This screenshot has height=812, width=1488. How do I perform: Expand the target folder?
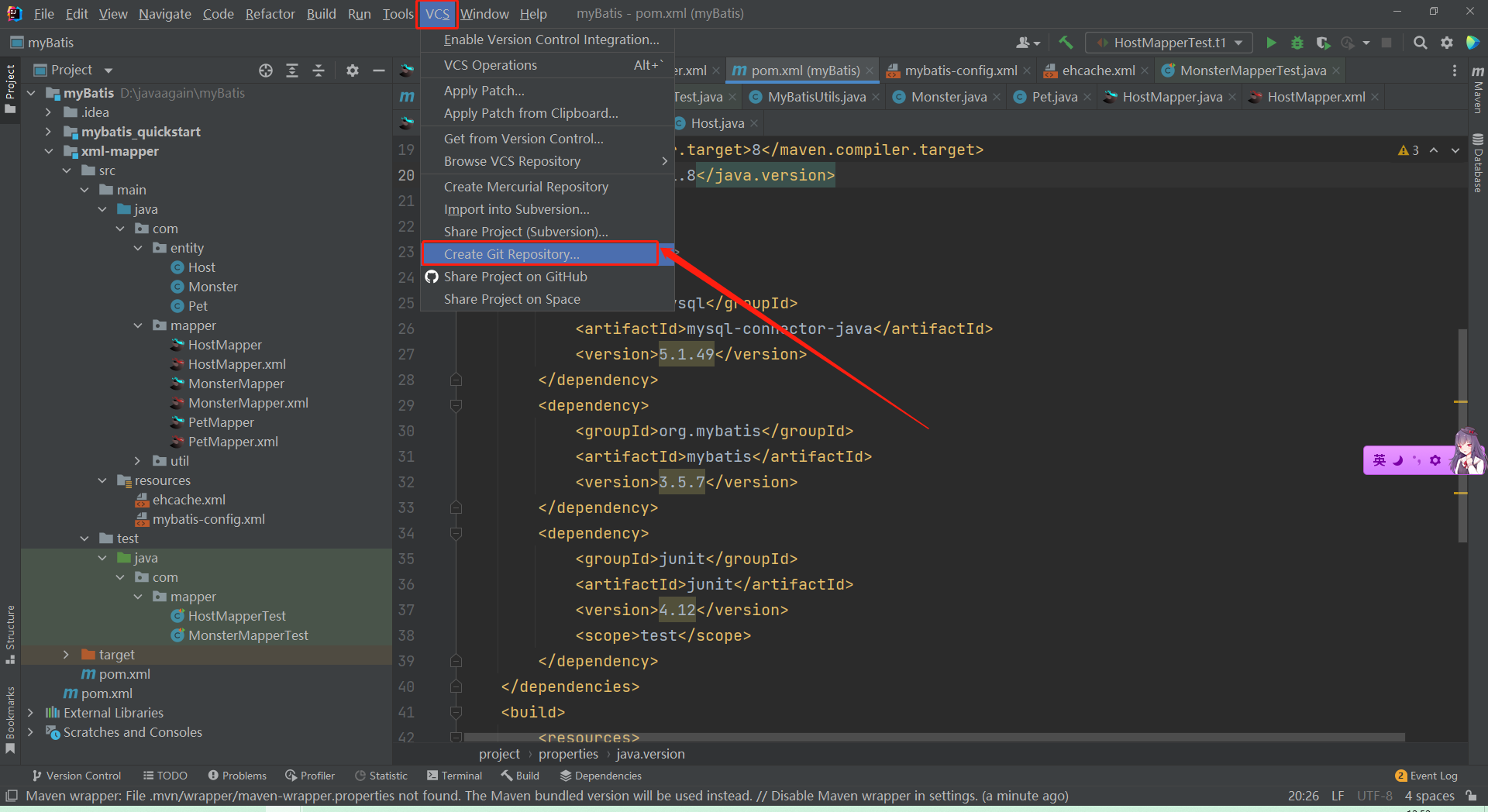[x=66, y=655]
